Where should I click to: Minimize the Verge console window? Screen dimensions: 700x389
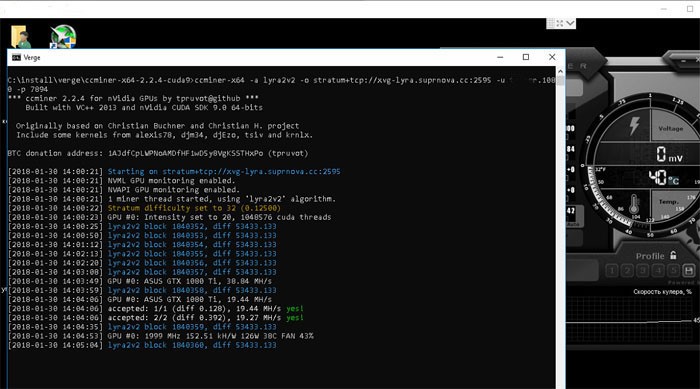tap(500, 57)
